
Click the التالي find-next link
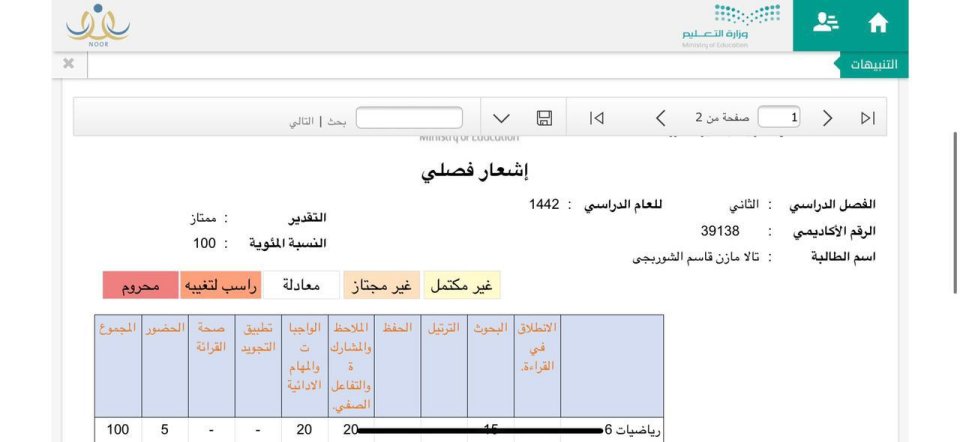pos(304,120)
